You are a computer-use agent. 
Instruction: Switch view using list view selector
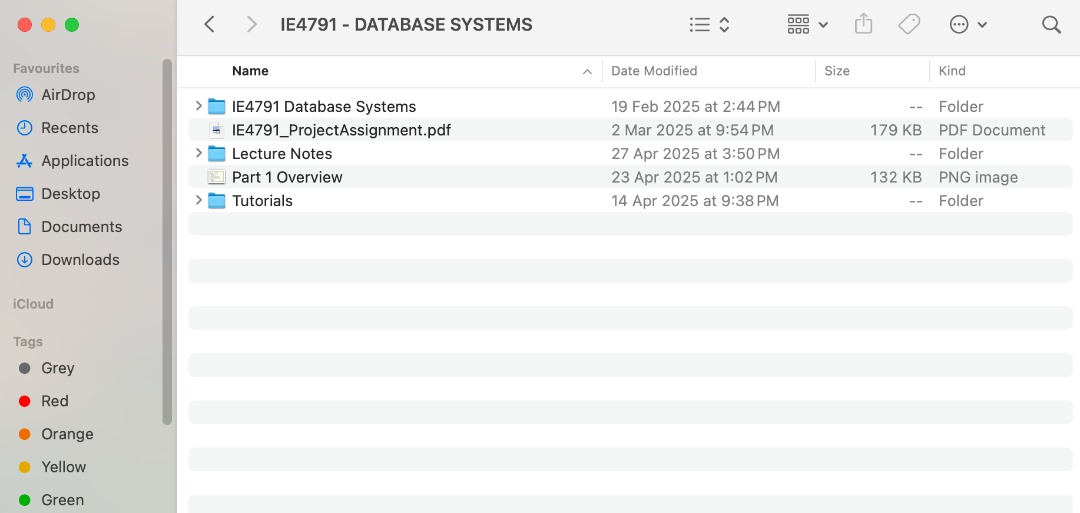(x=710, y=25)
